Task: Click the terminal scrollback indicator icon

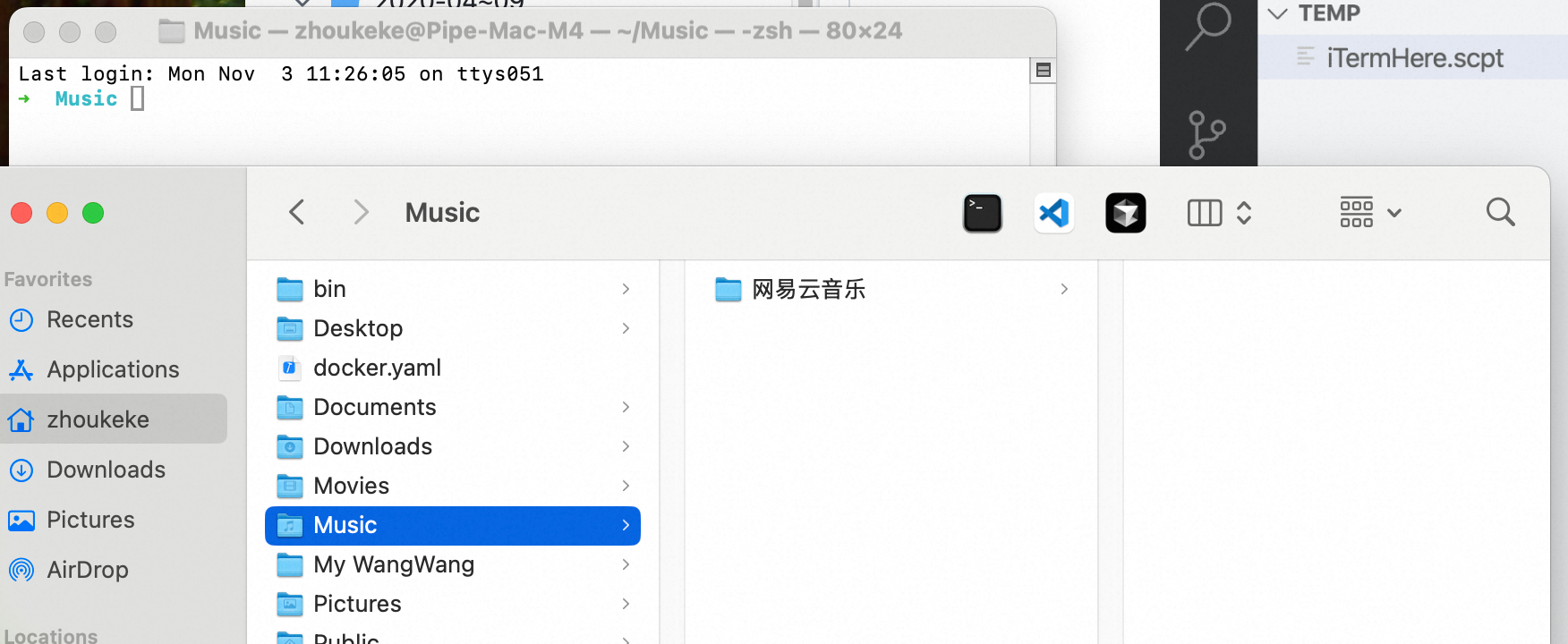Action: [x=1043, y=70]
